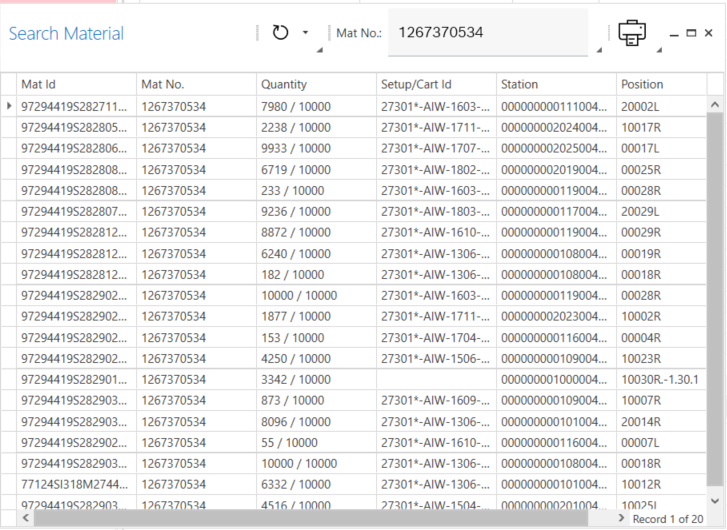Select the cell with position 10030R.-1.30.1

coord(660,379)
